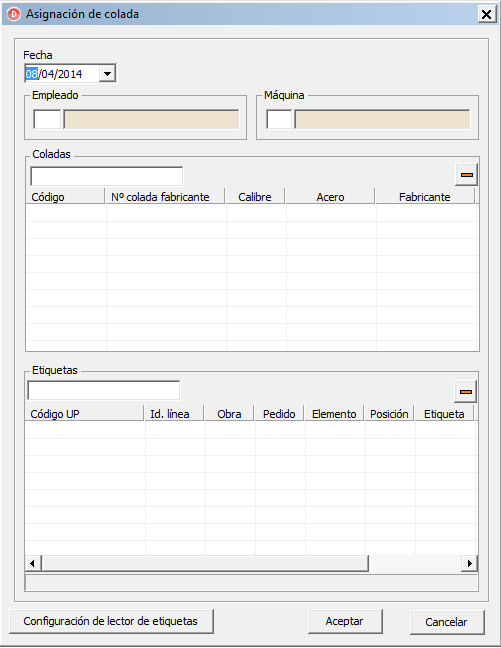Open the Fecha date dropdown arrow
The width and height of the screenshot is (501, 648).
point(107,74)
